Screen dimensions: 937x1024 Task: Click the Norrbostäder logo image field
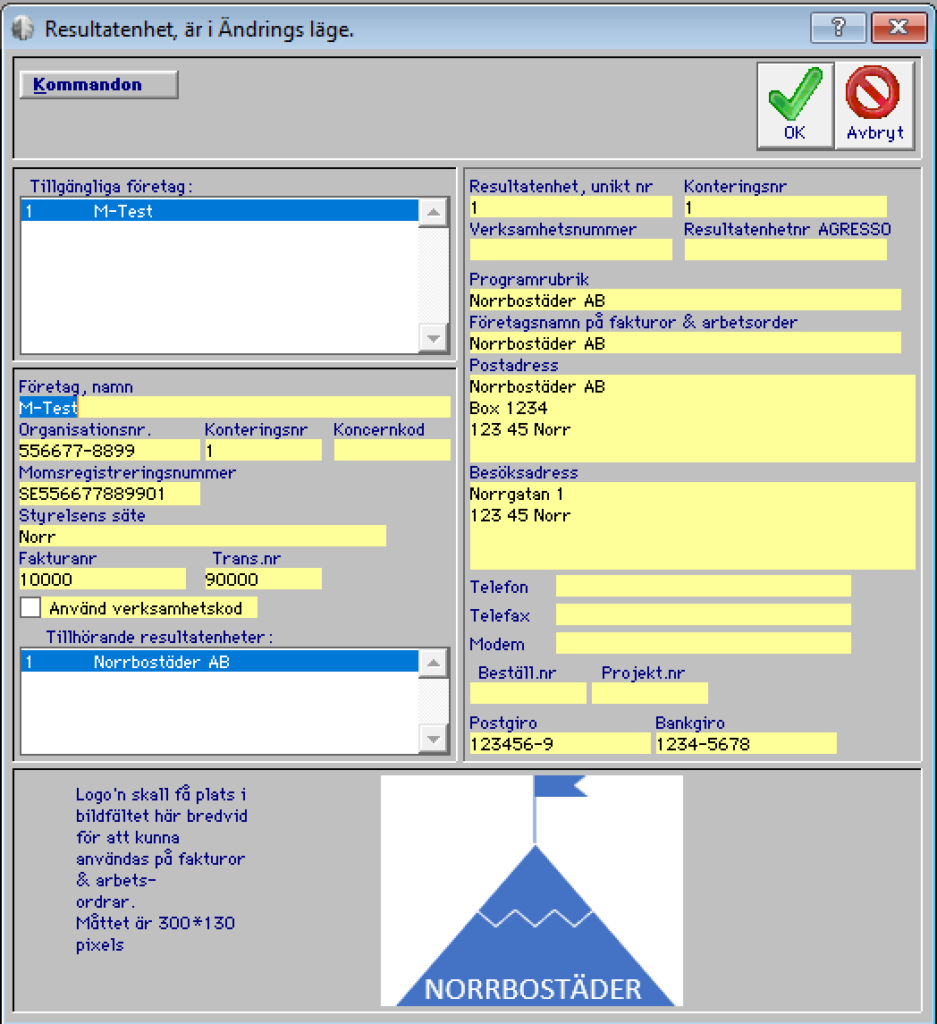(532, 891)
